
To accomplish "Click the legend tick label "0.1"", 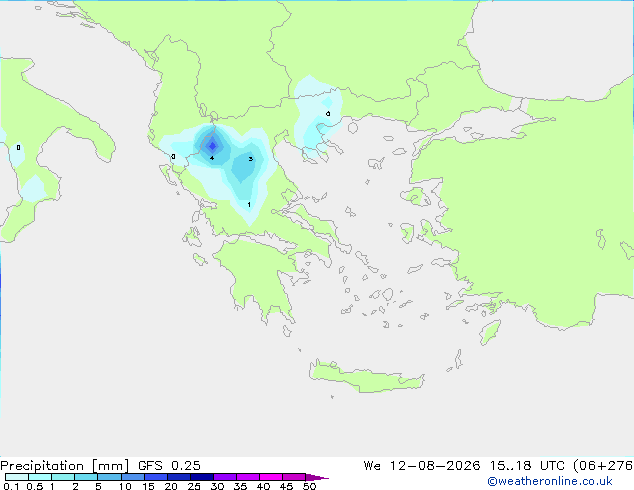I will (11, 486).
